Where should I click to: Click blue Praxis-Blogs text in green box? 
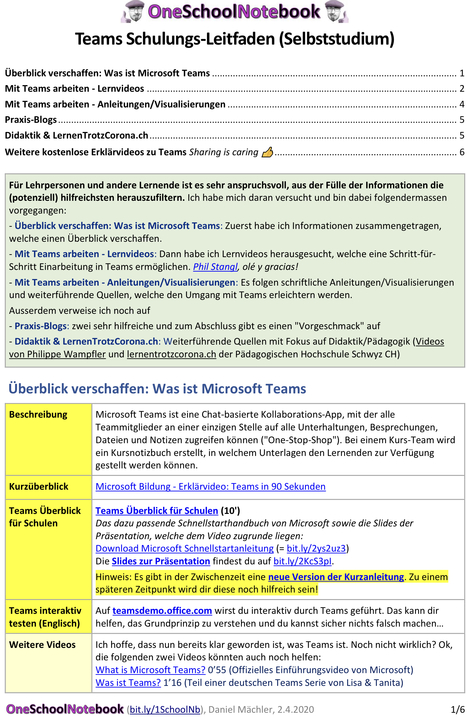tap(41, 326)
